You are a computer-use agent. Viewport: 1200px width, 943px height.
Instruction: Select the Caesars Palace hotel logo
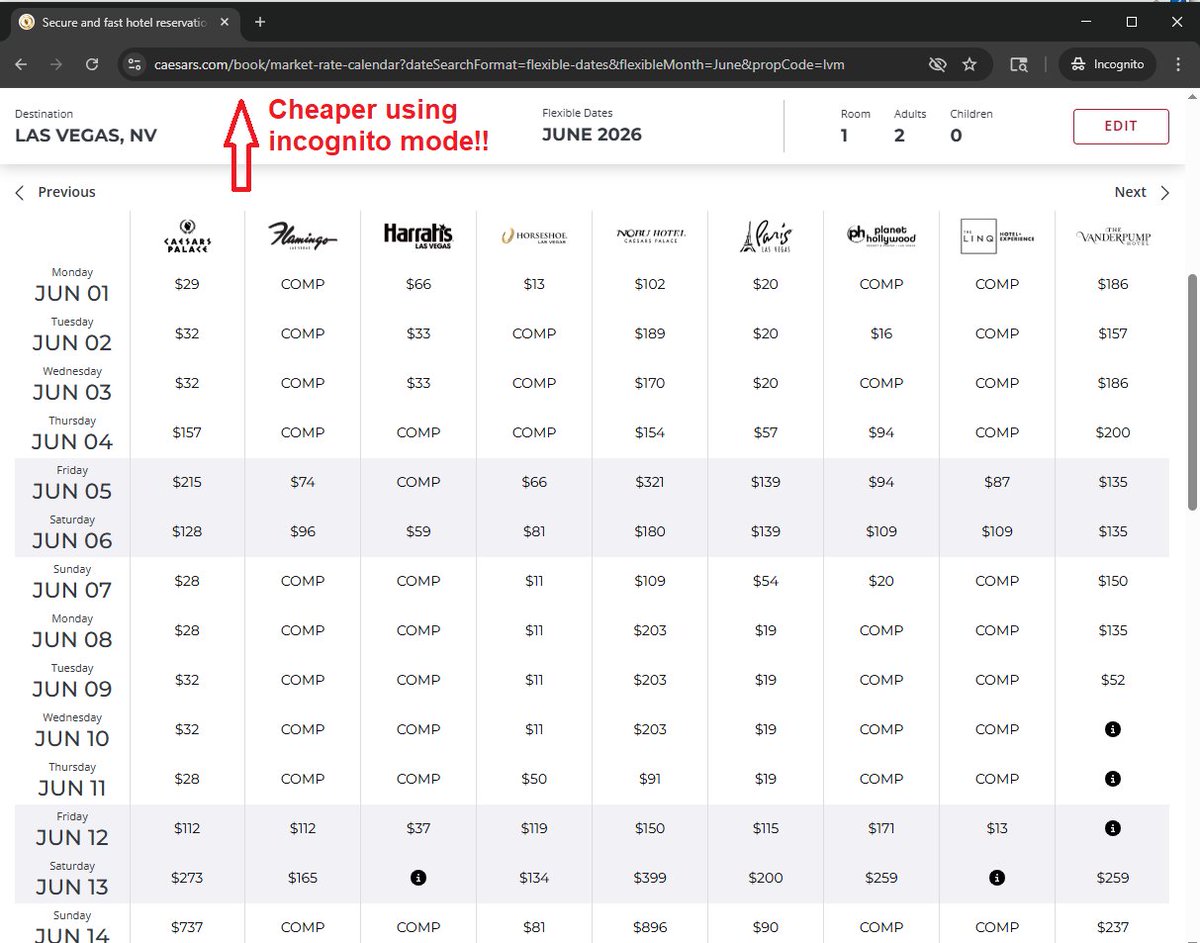point(187,236)
